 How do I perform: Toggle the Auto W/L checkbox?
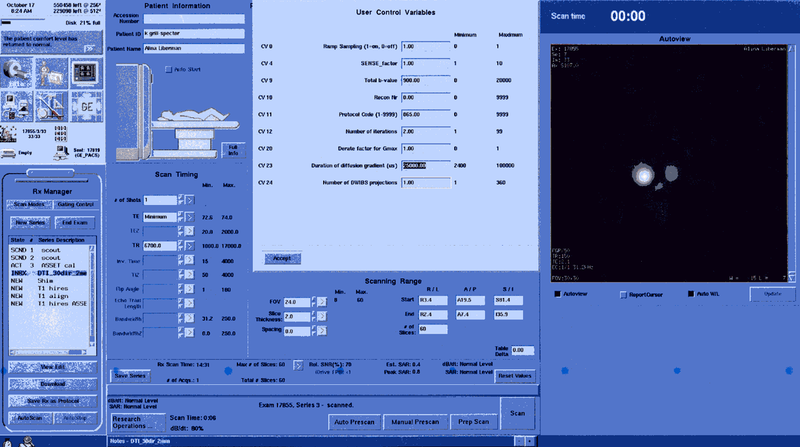[690, 294]
